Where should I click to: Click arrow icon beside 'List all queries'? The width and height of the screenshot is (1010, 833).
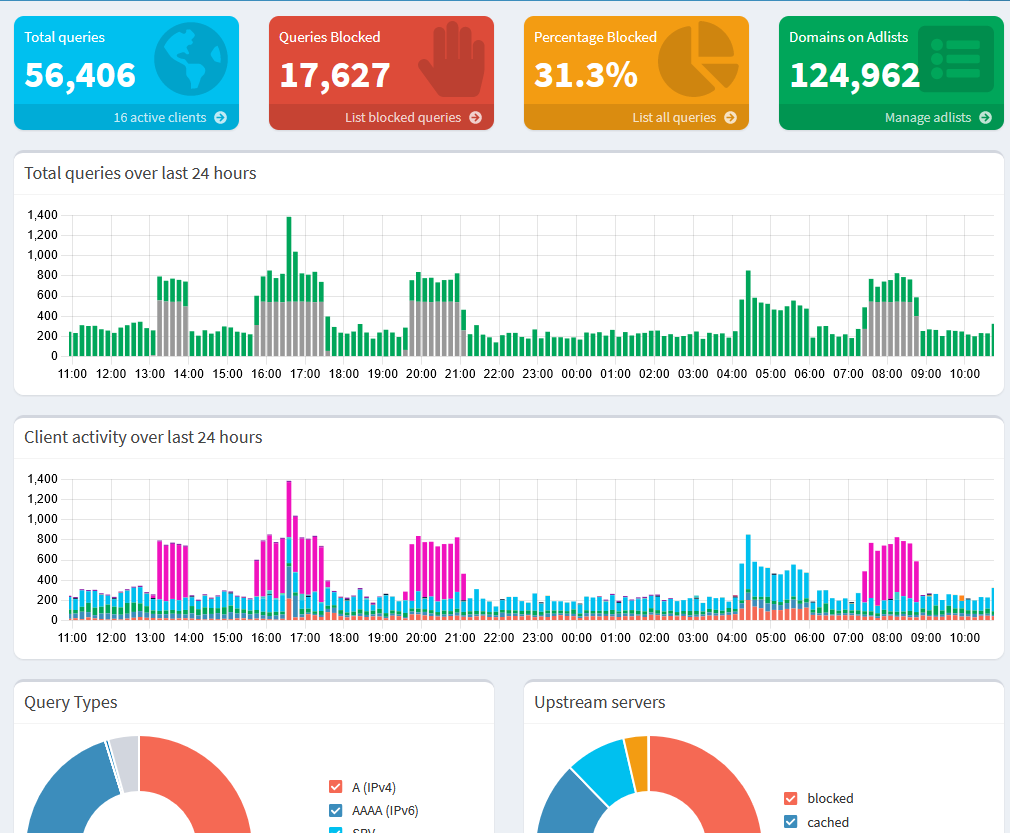pyautogui.click(x=730, y=118)
